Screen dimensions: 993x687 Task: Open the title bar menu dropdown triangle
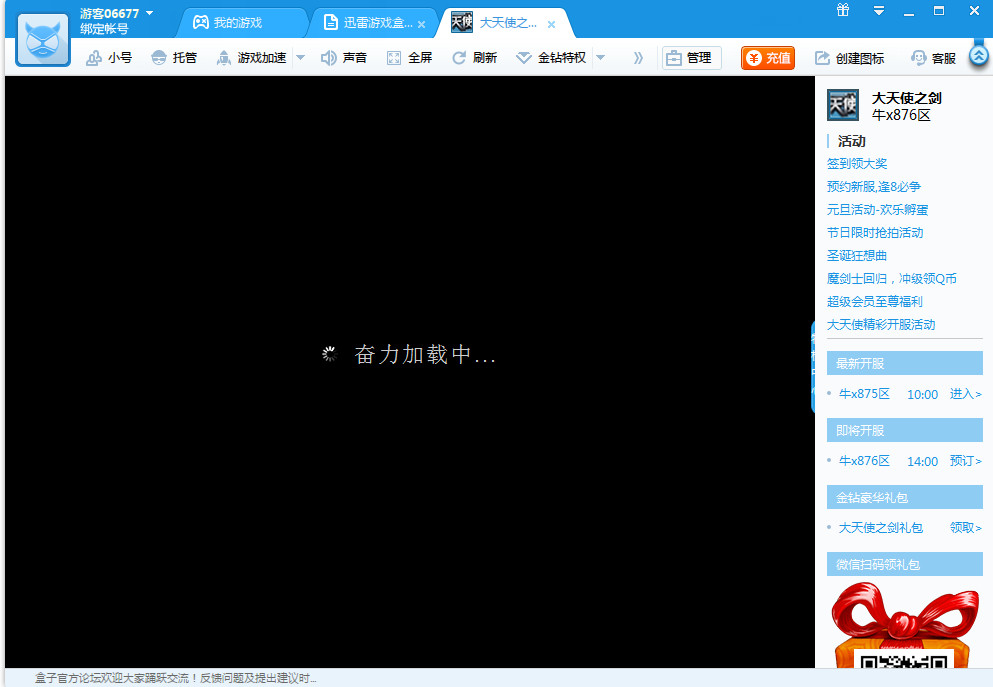pyautogui.click(x=878, y=11)
